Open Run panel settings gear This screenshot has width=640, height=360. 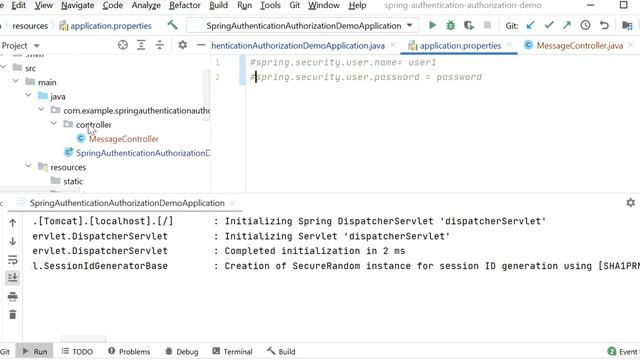pos(631,202)
